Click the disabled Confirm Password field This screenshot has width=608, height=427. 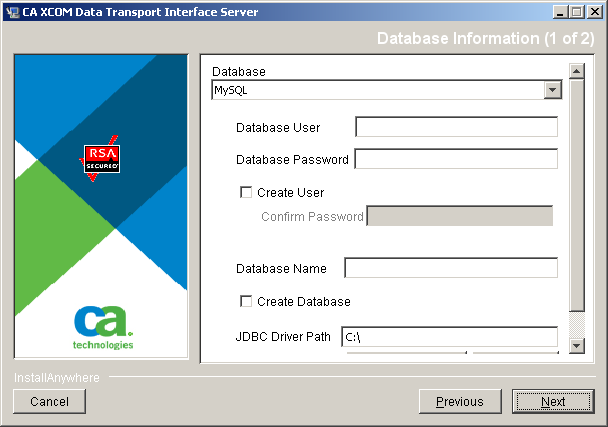coord(460,216)
